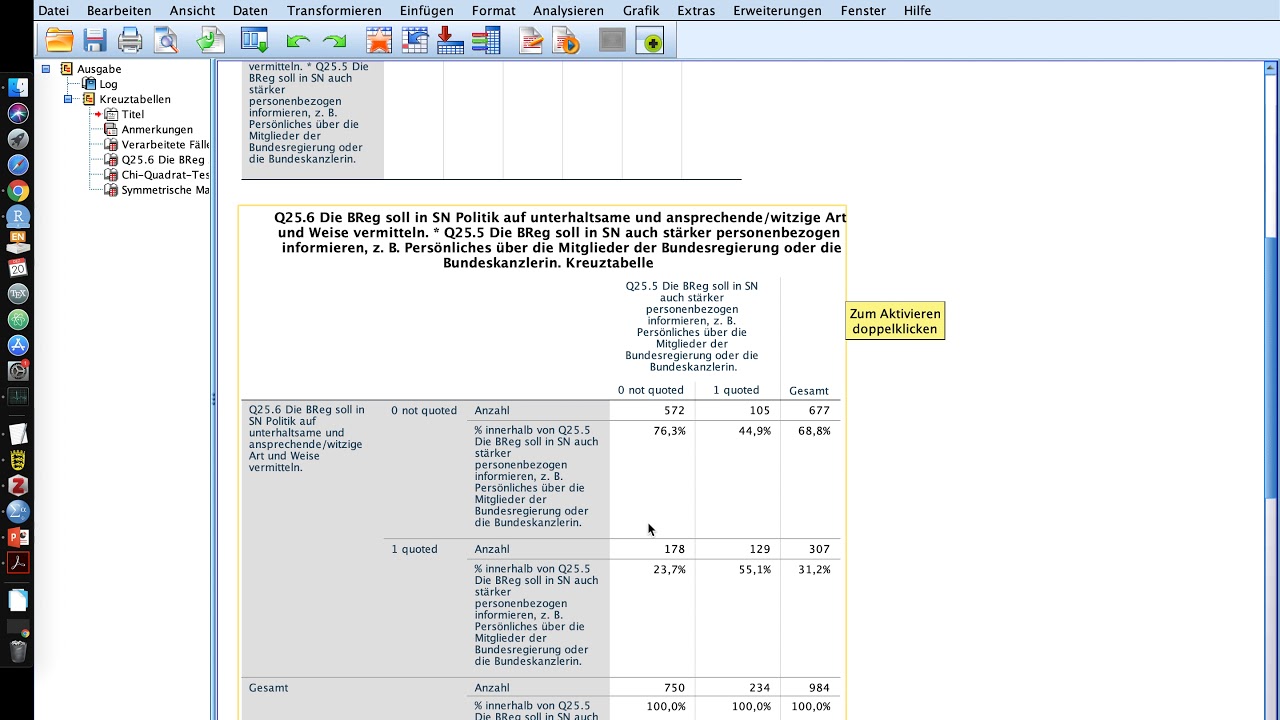Click the green plus toolbar icon
The image size is (1280, 720).
(x=650, y=41)
